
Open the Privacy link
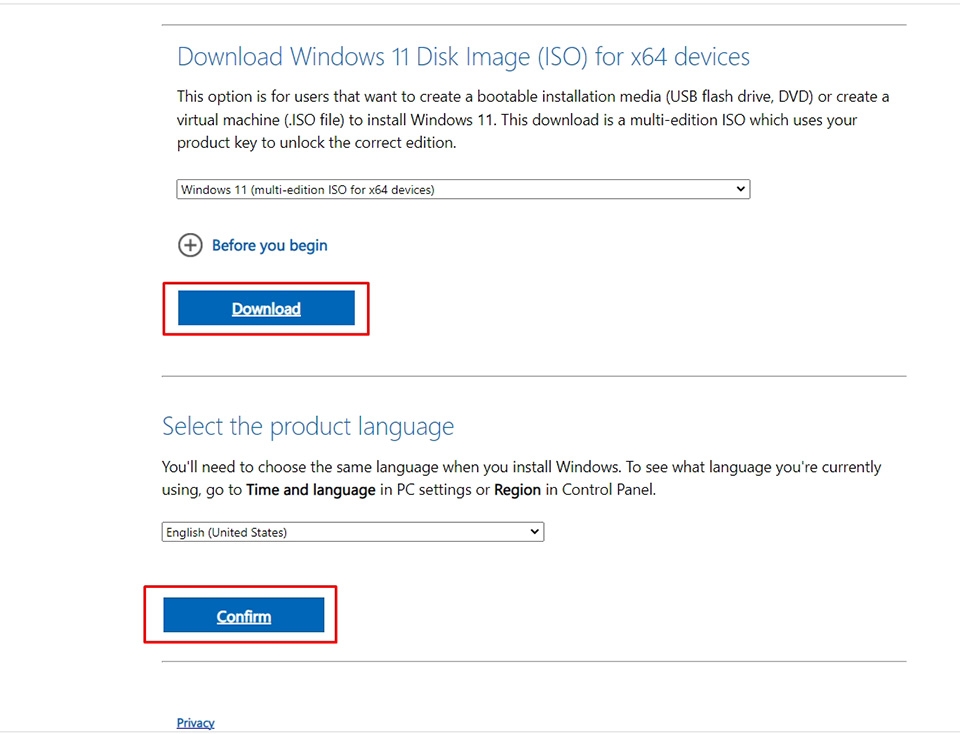tap(195, 723)
